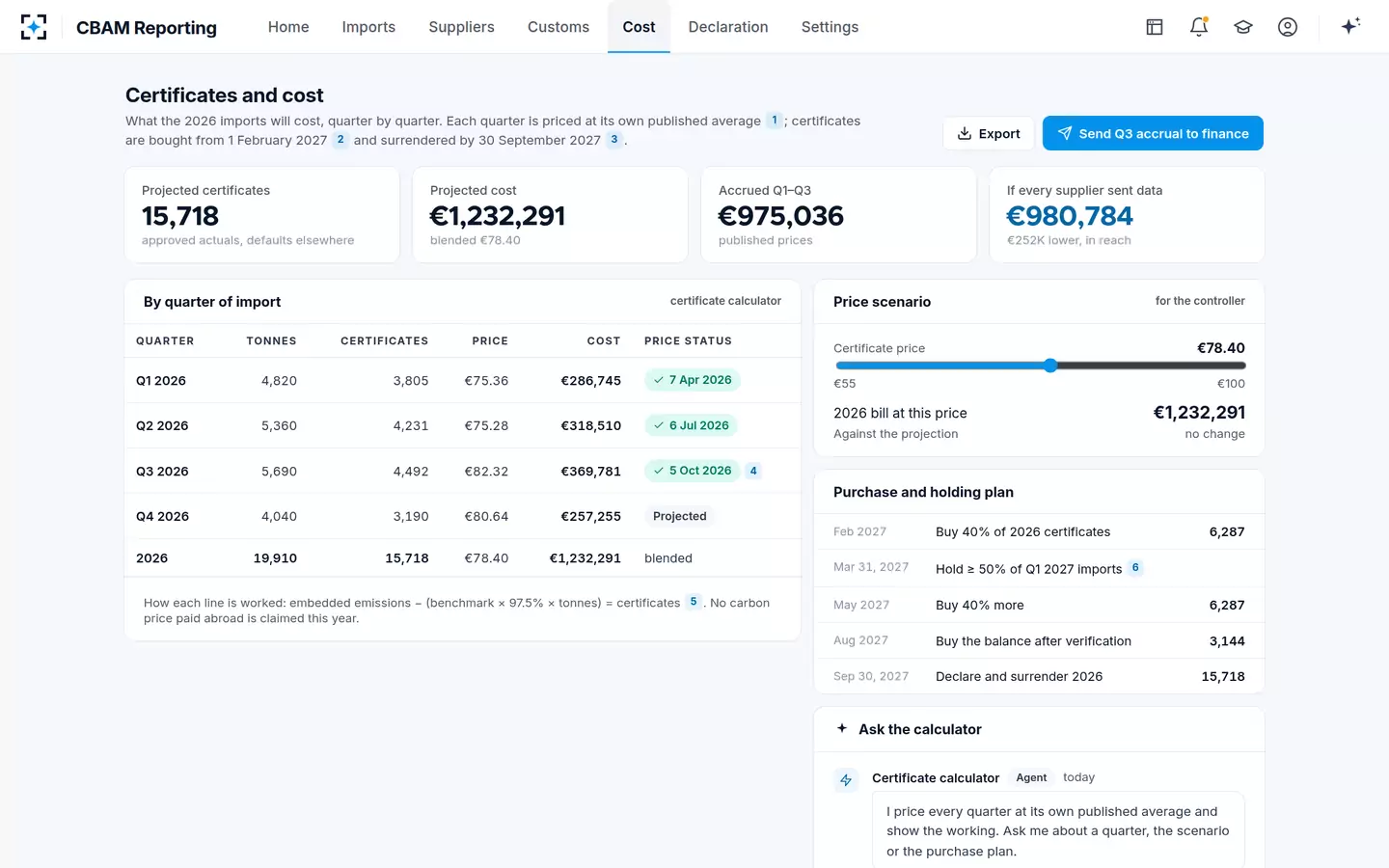Click the COST column header
The width and height of the screenshot is (1389, 868).
604,341
